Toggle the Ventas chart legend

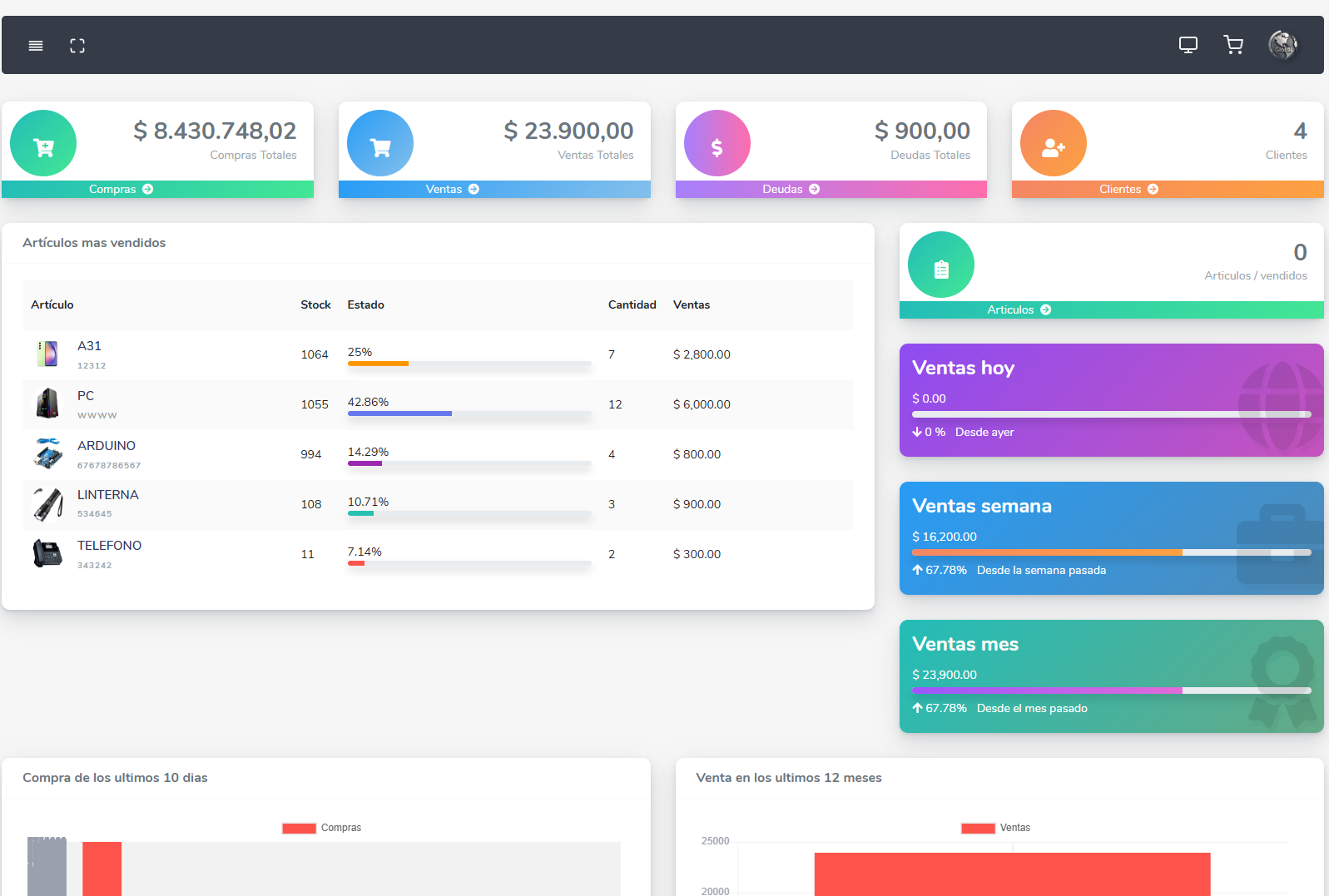[995, 828]
